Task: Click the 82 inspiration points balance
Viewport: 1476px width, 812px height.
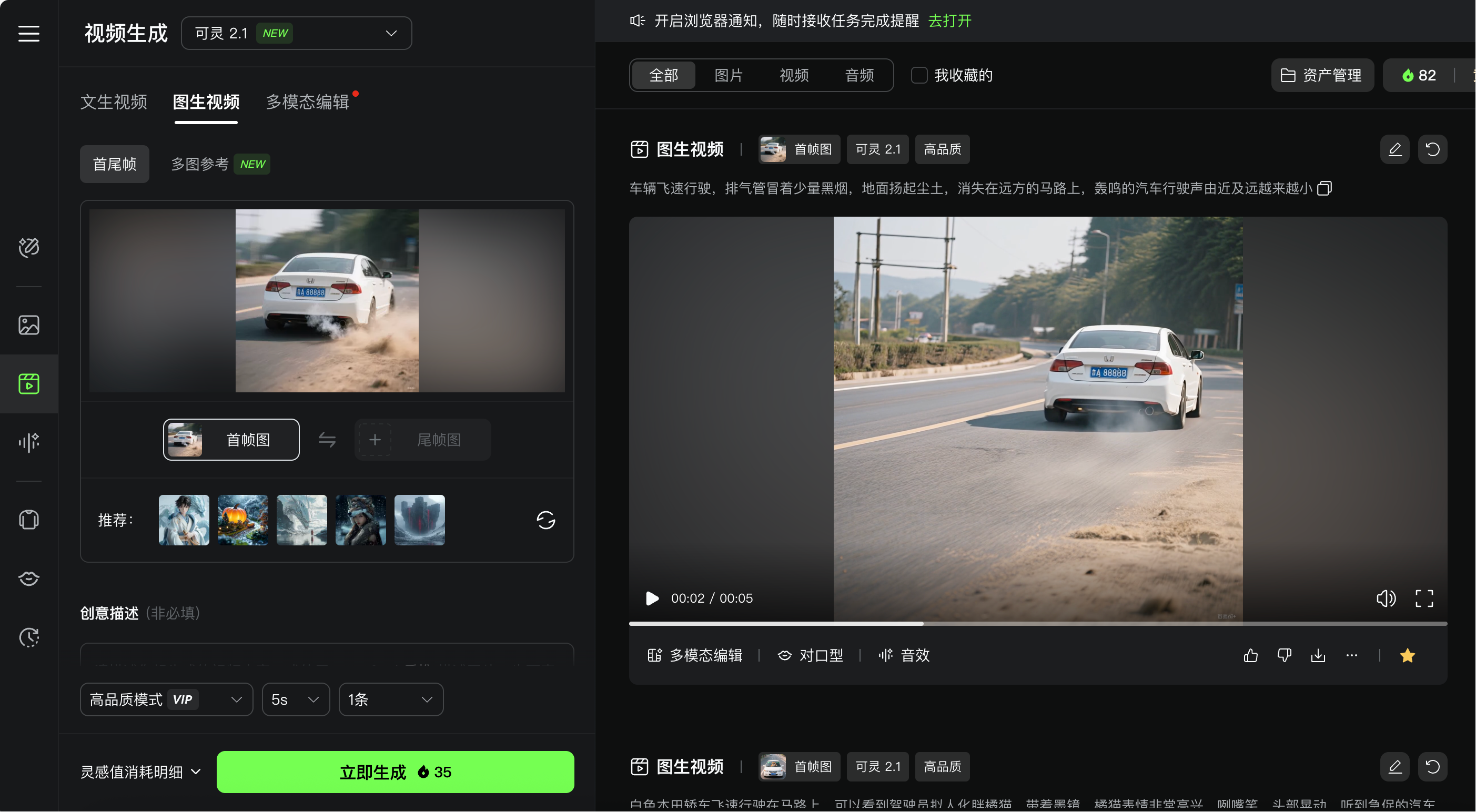Action: (1419, 75)
